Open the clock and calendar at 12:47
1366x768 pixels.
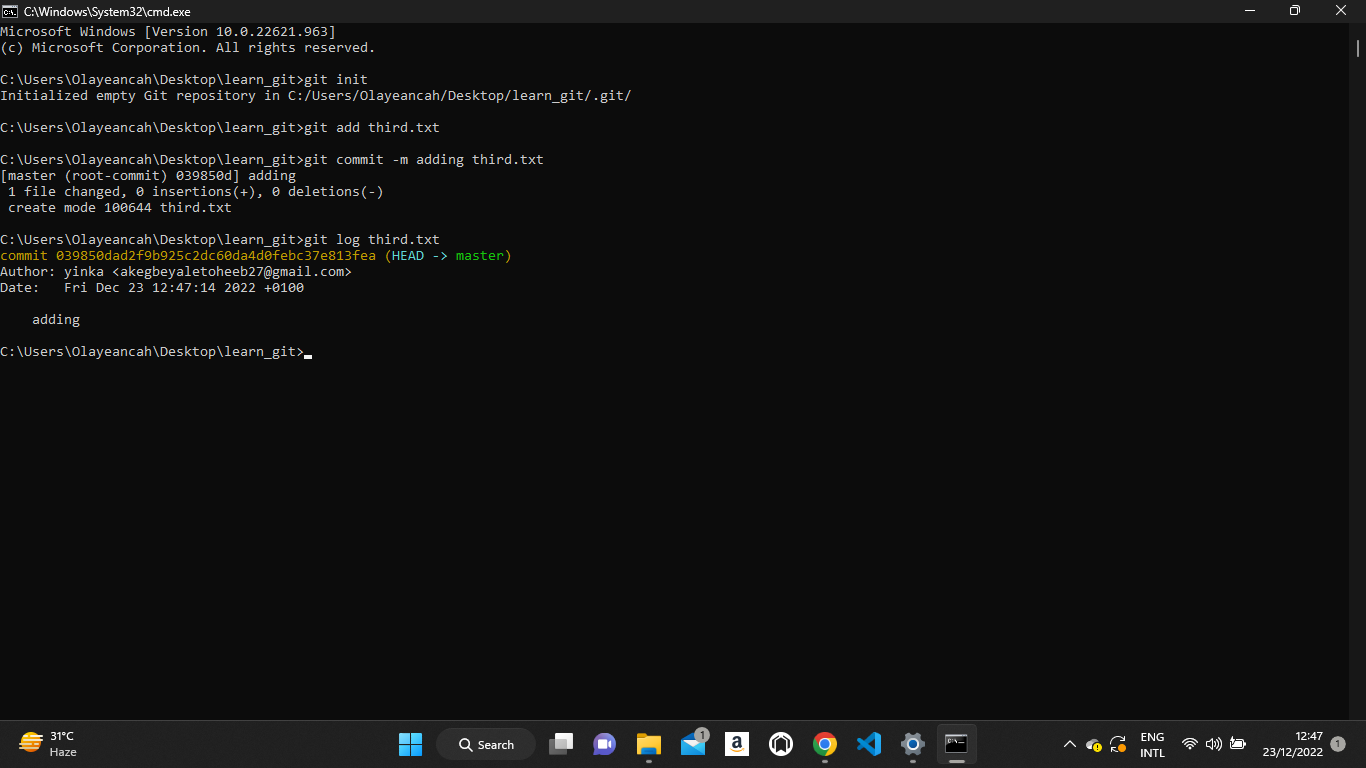(1292, 744)
